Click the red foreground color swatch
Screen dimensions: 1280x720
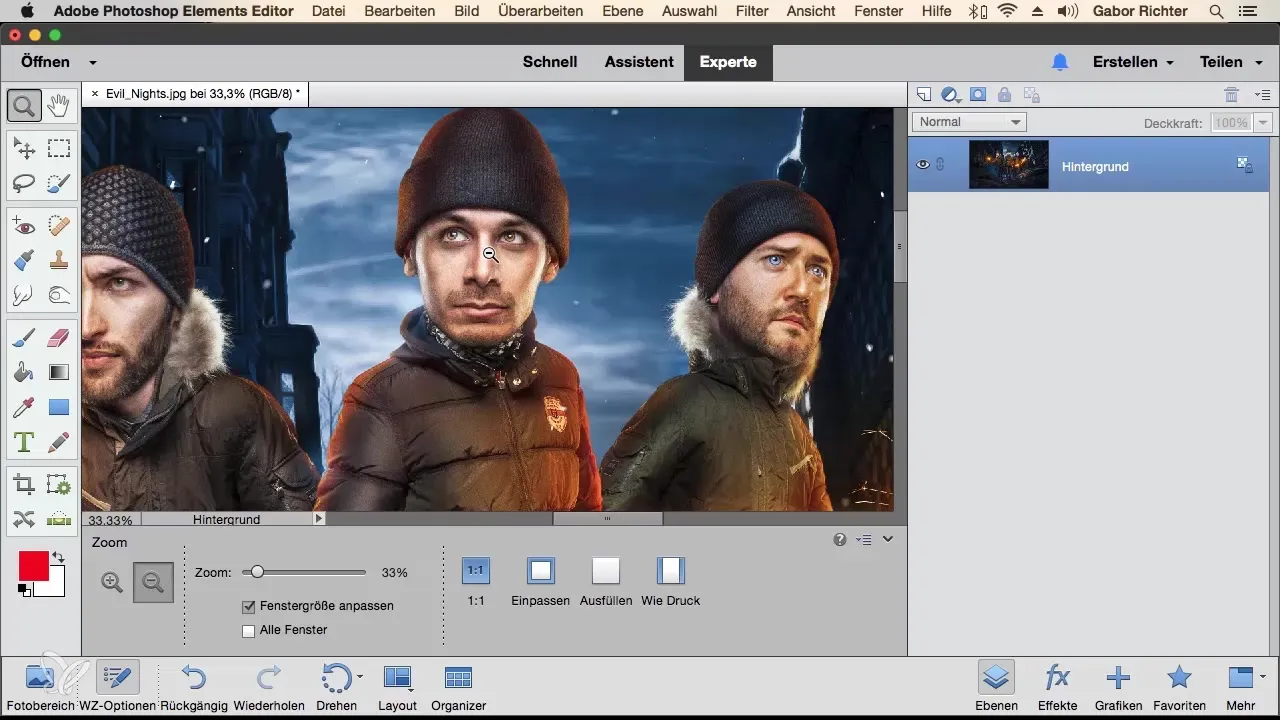[33, 566]
